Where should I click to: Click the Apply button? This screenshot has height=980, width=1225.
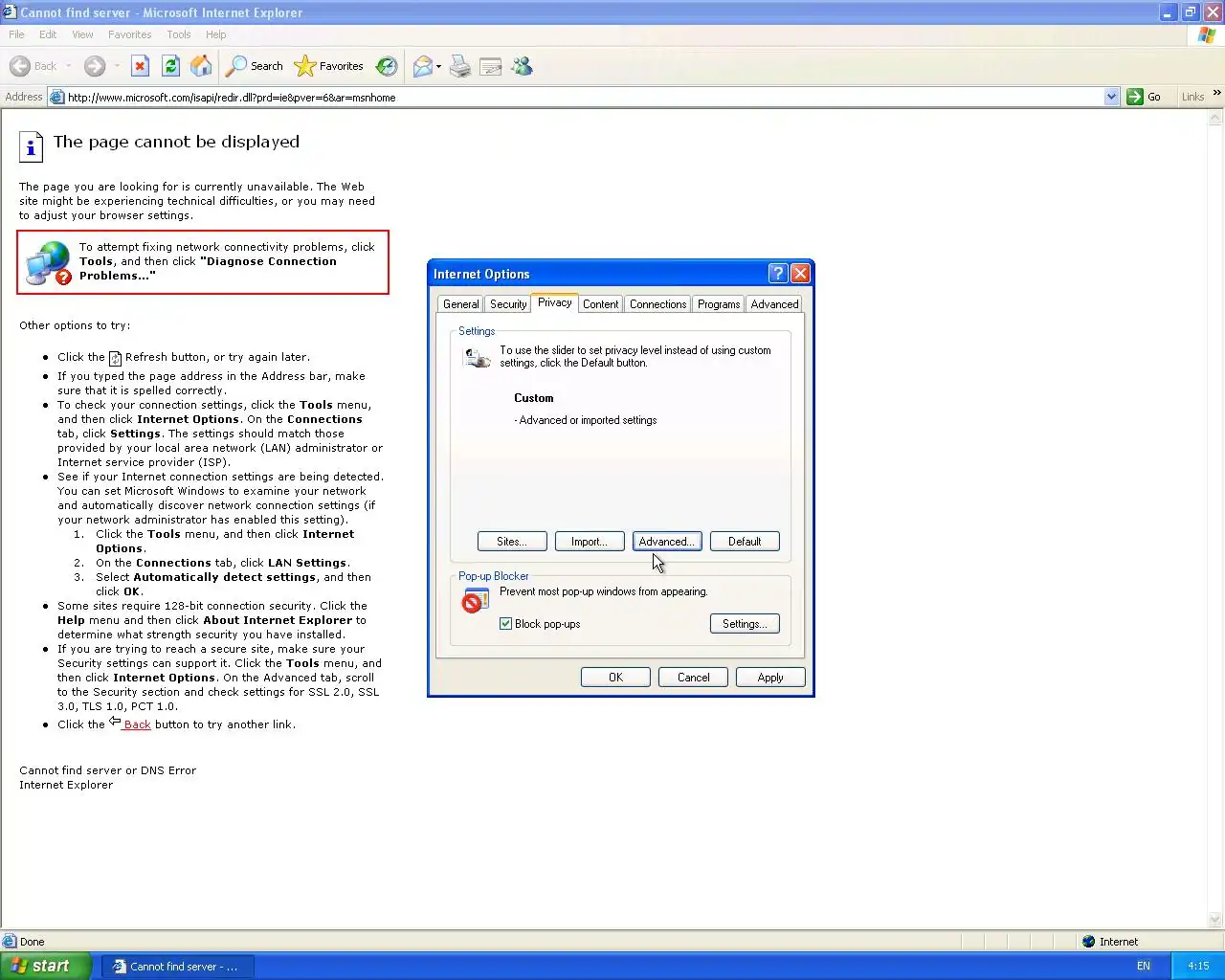[x=770, y=678]
